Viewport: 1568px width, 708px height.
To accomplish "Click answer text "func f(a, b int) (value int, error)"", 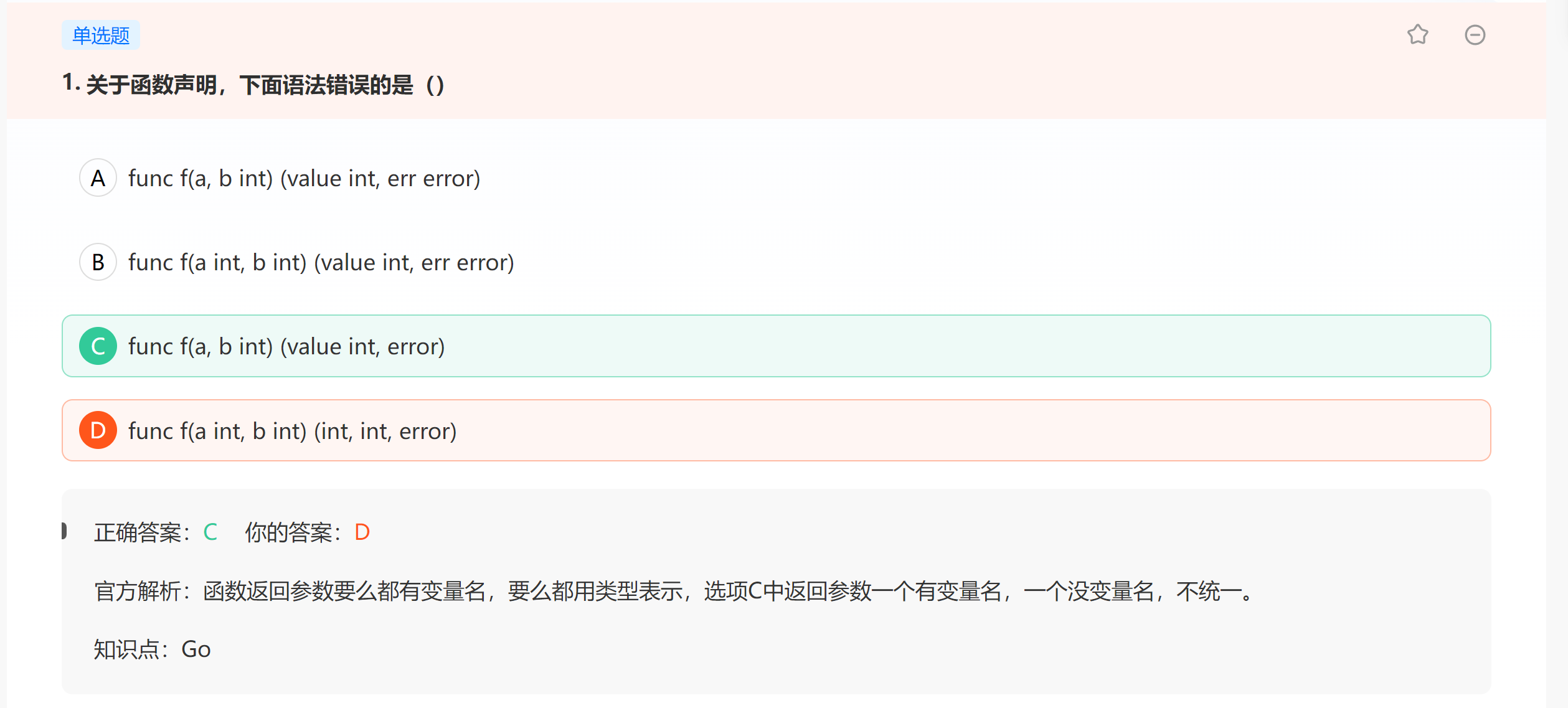I will pos(286,347).
